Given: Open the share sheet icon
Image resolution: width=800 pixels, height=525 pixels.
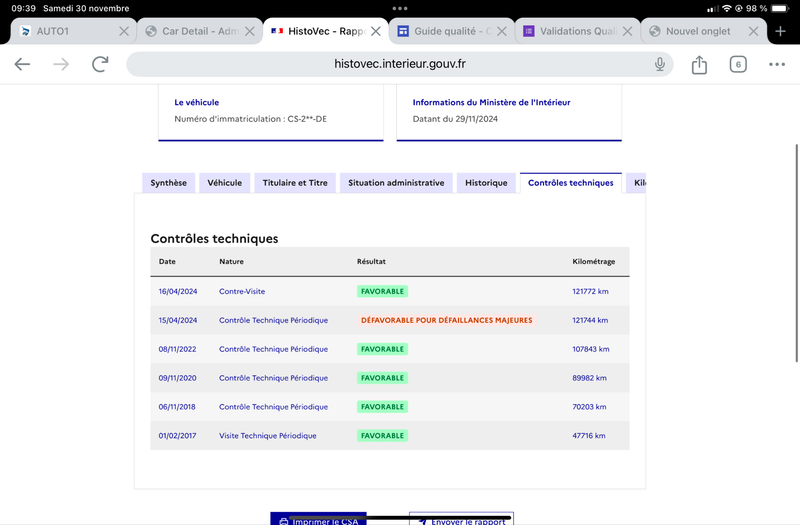Looking at the screenshot, I should 699,64.
